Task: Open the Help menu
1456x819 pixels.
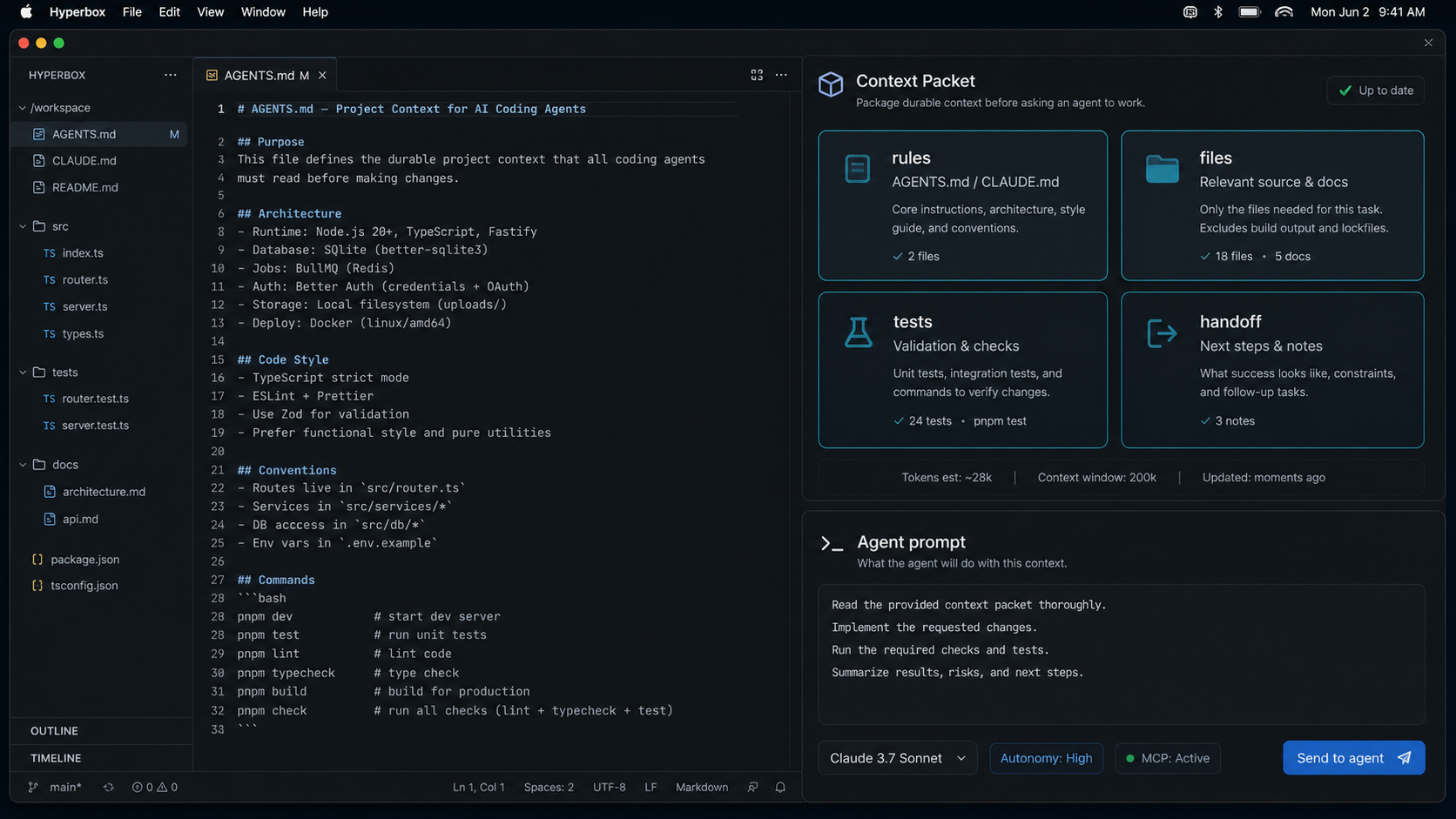Action: (315, 12)
